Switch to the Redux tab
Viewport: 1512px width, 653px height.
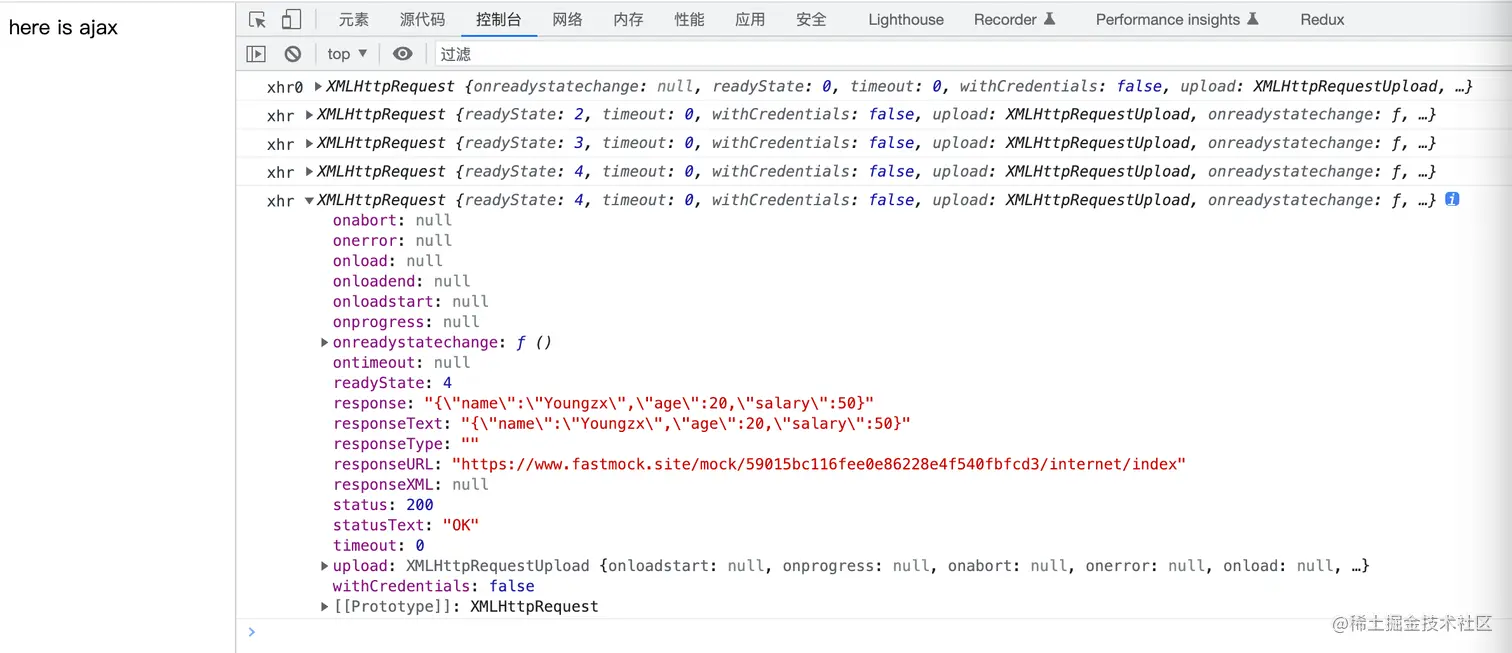click(x=1322, y=19)
